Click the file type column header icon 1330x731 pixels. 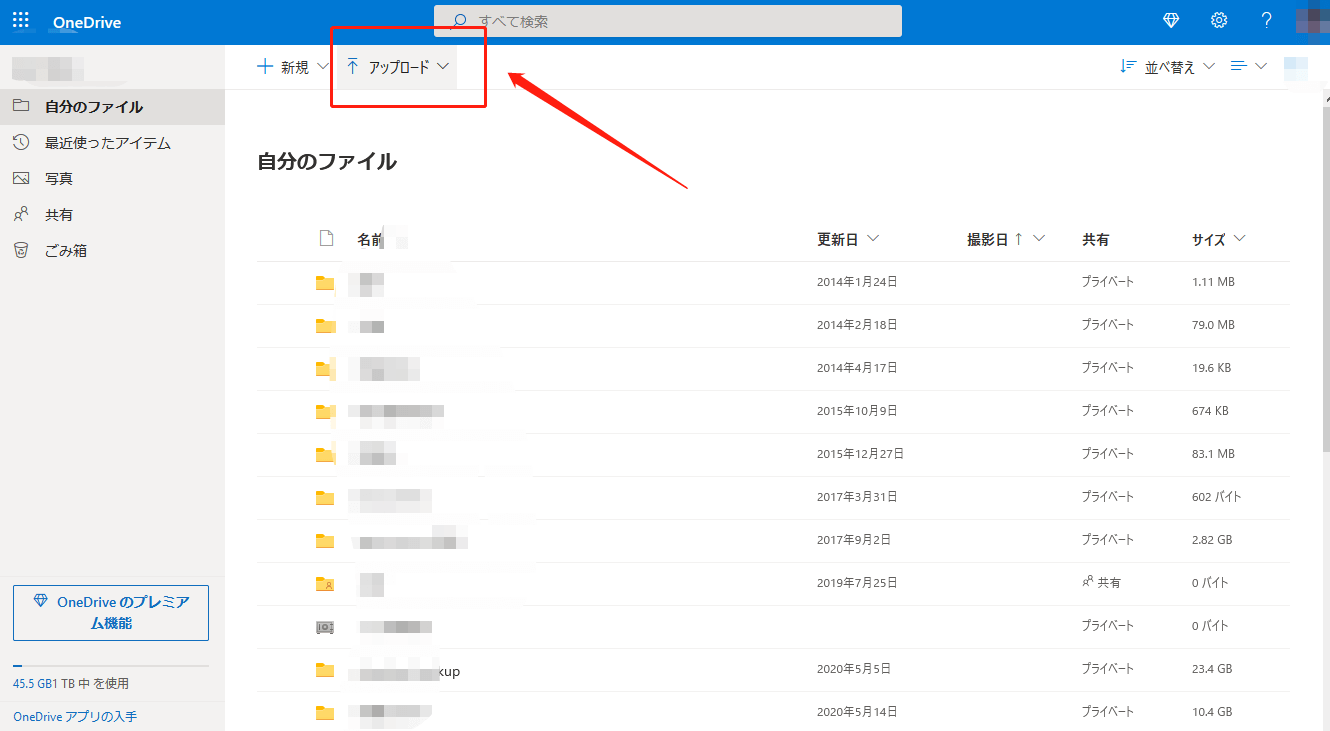(x=325, y=238)
